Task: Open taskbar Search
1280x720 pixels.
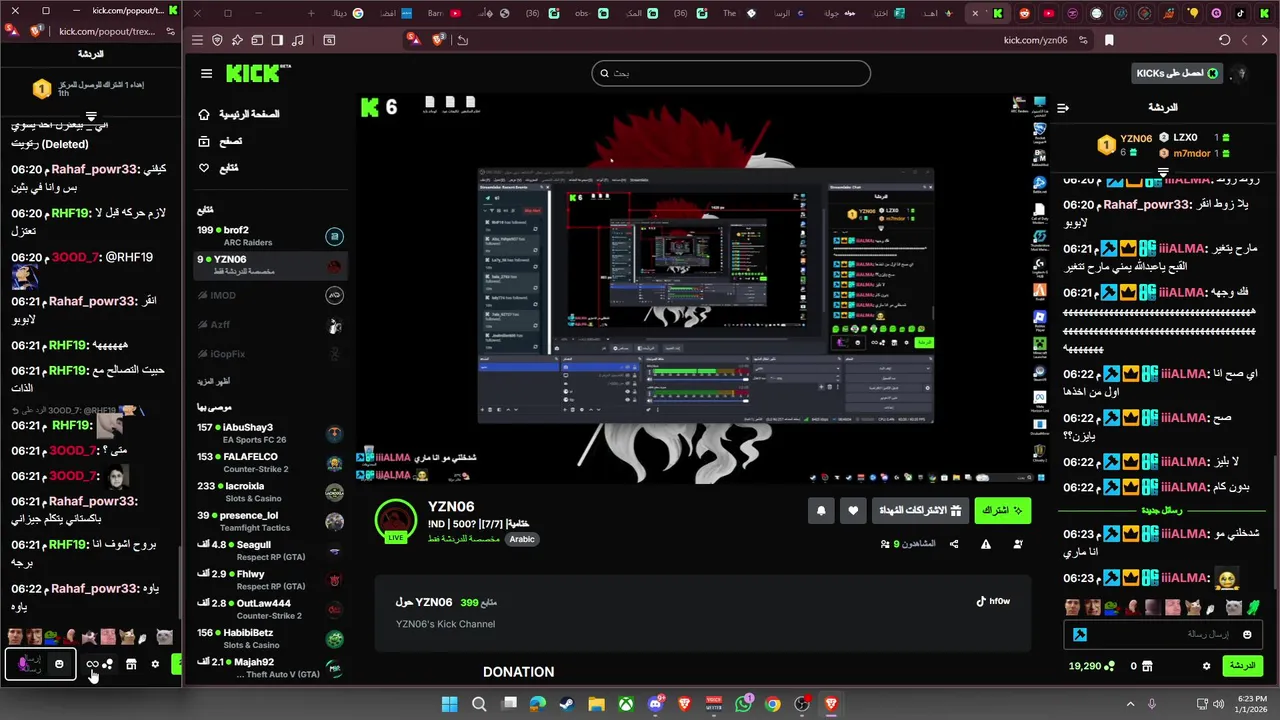Action: click(x=480, y=704)
